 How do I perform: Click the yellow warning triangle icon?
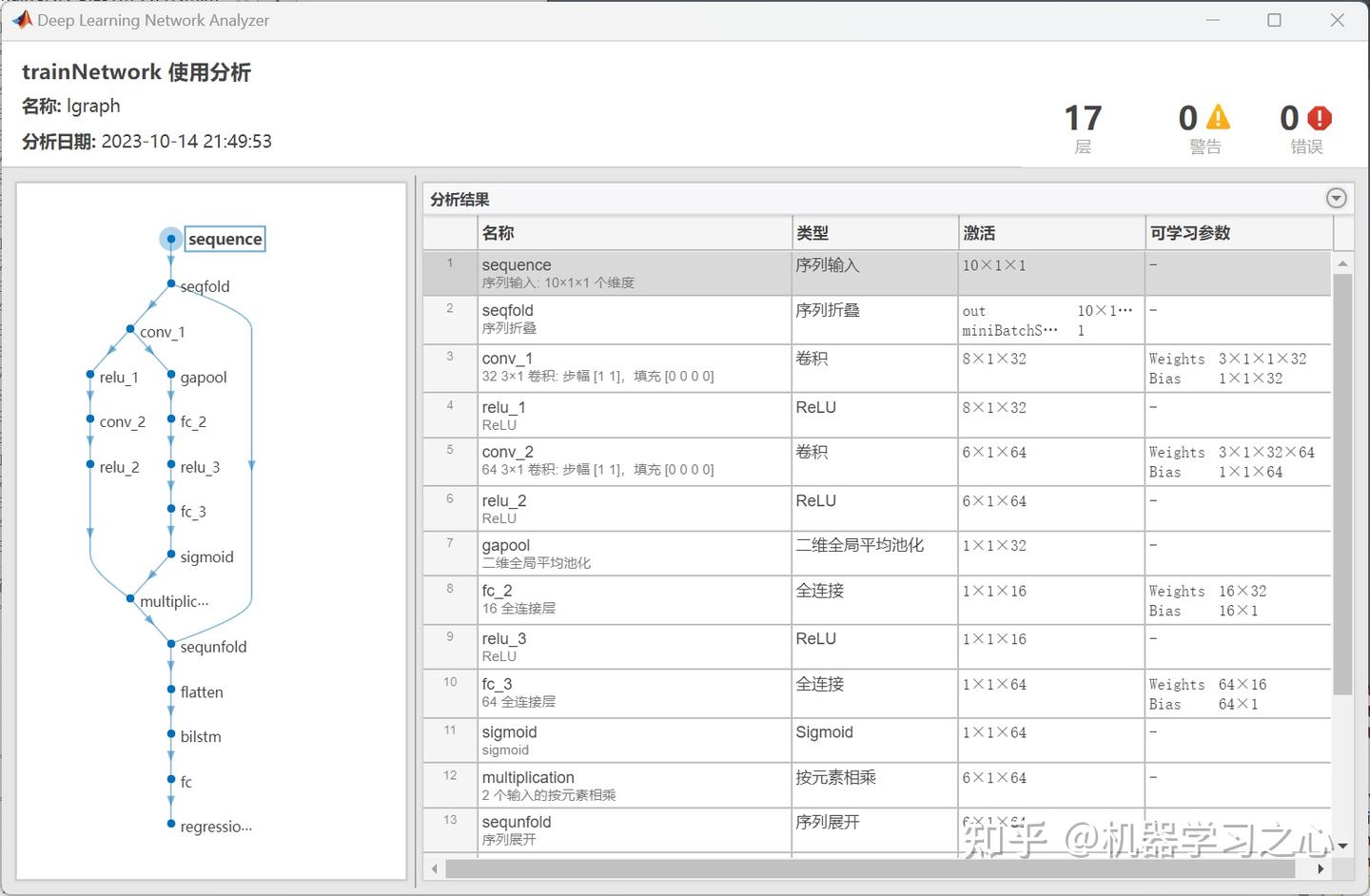(x=1218, y=118)
